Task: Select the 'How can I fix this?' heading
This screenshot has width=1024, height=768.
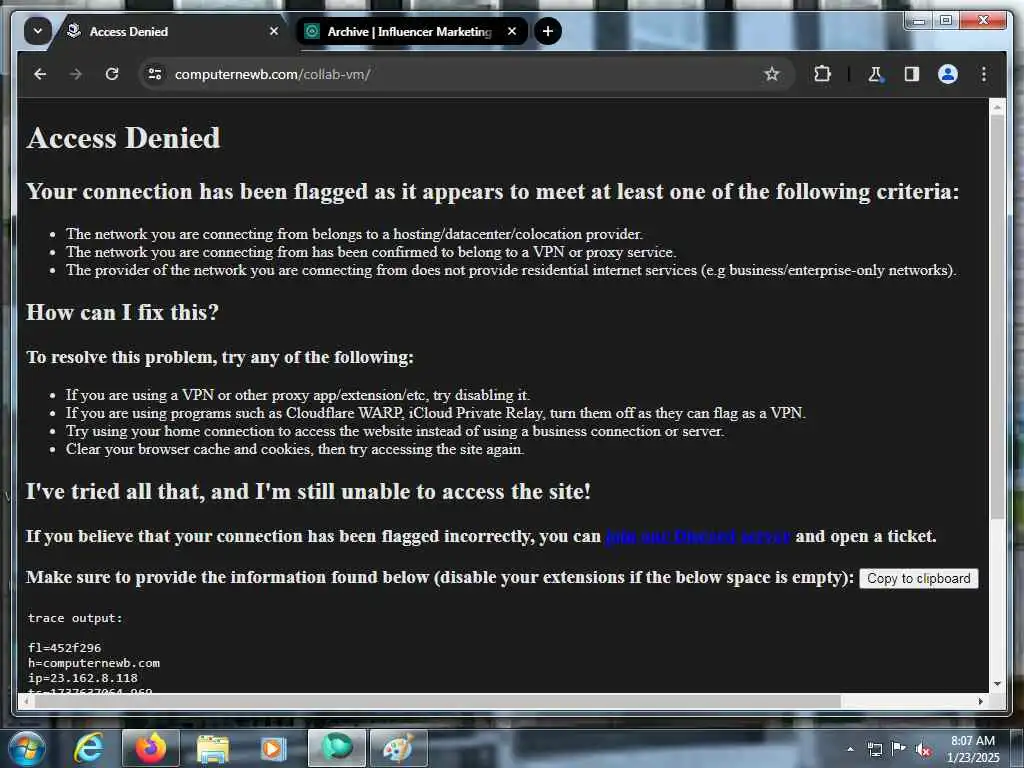Action: click(x=123, y=312)
